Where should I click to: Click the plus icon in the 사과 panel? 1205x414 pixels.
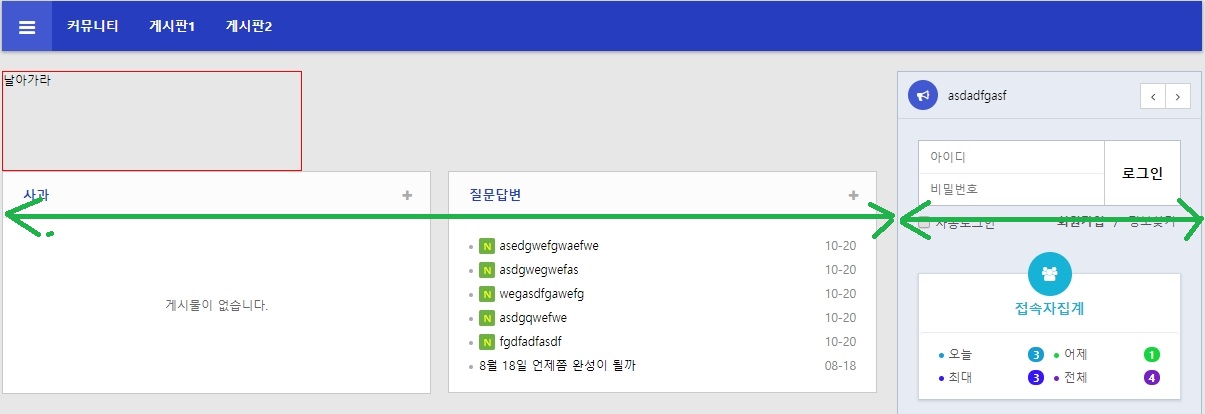pyautogui.click(x=407, y=195)
